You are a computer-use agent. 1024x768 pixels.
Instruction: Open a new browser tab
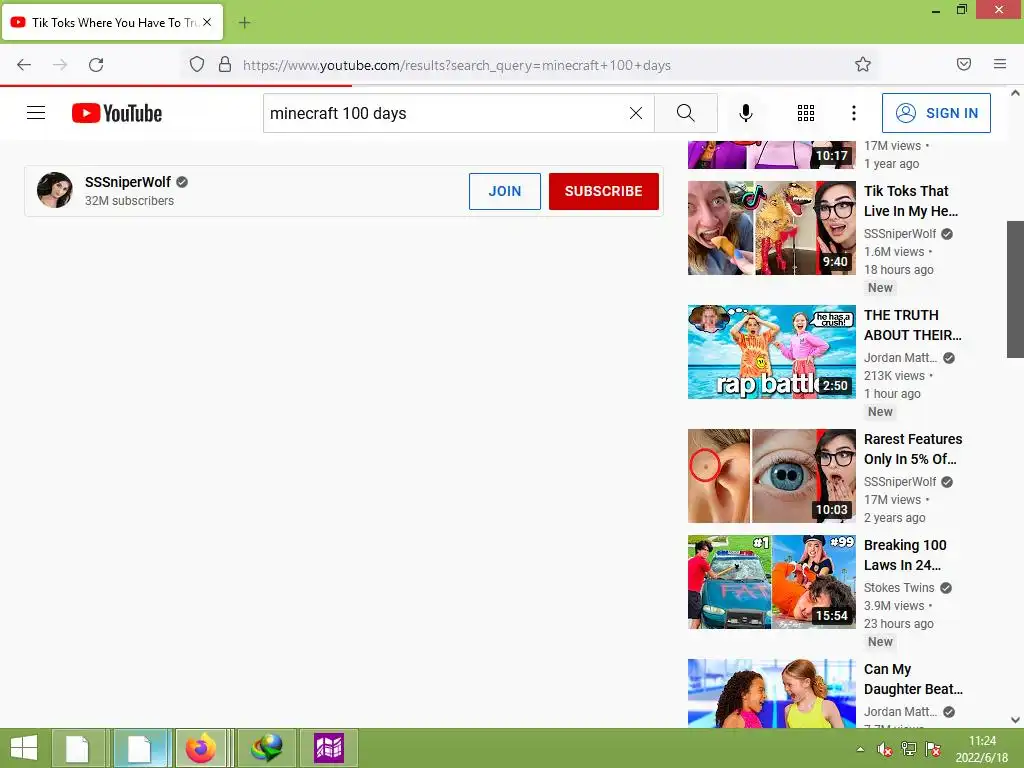(244, 23)
